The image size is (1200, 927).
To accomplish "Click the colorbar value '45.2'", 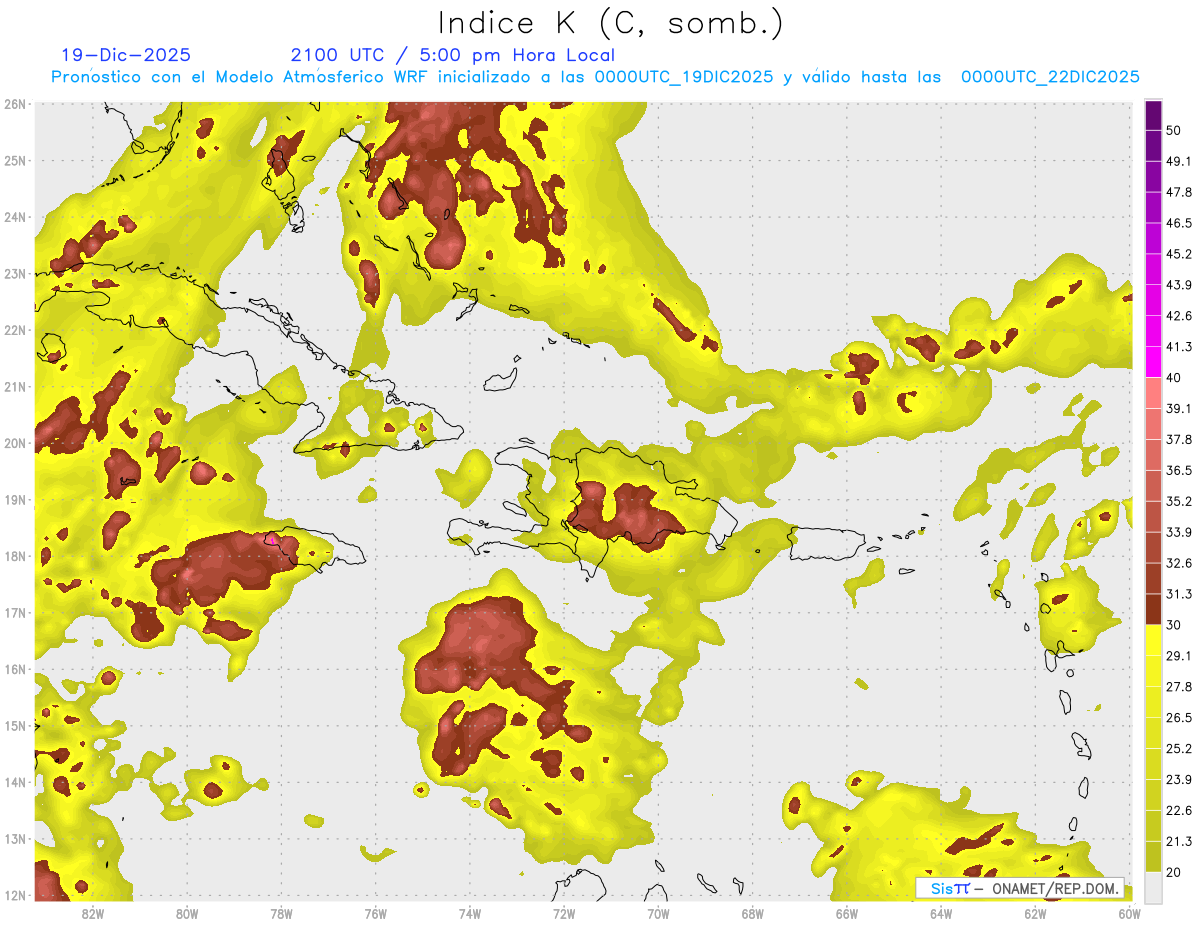I will [x=1179, y=254].
